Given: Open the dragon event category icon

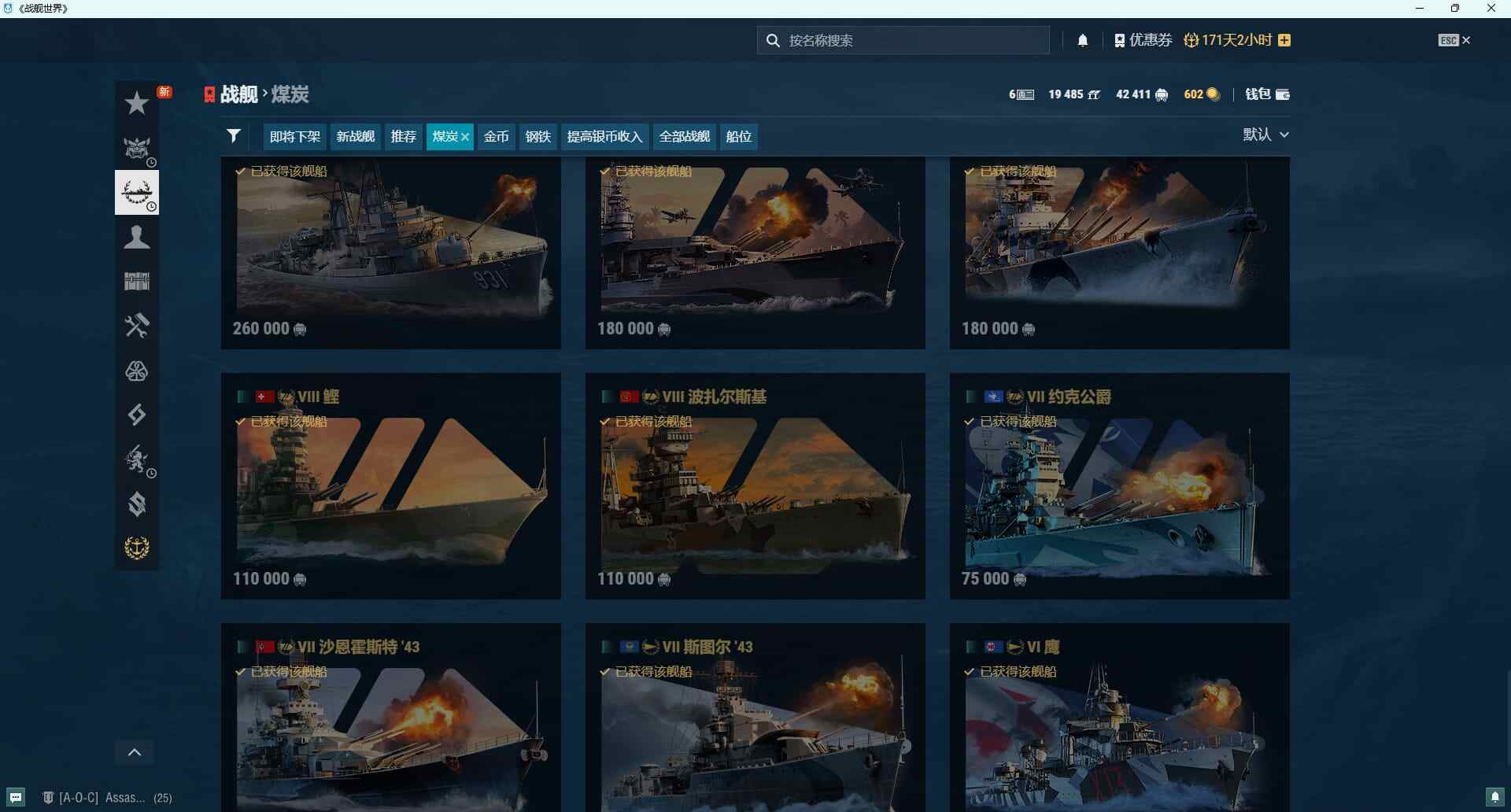Looking at the screenshot, I should pos(137,460).
